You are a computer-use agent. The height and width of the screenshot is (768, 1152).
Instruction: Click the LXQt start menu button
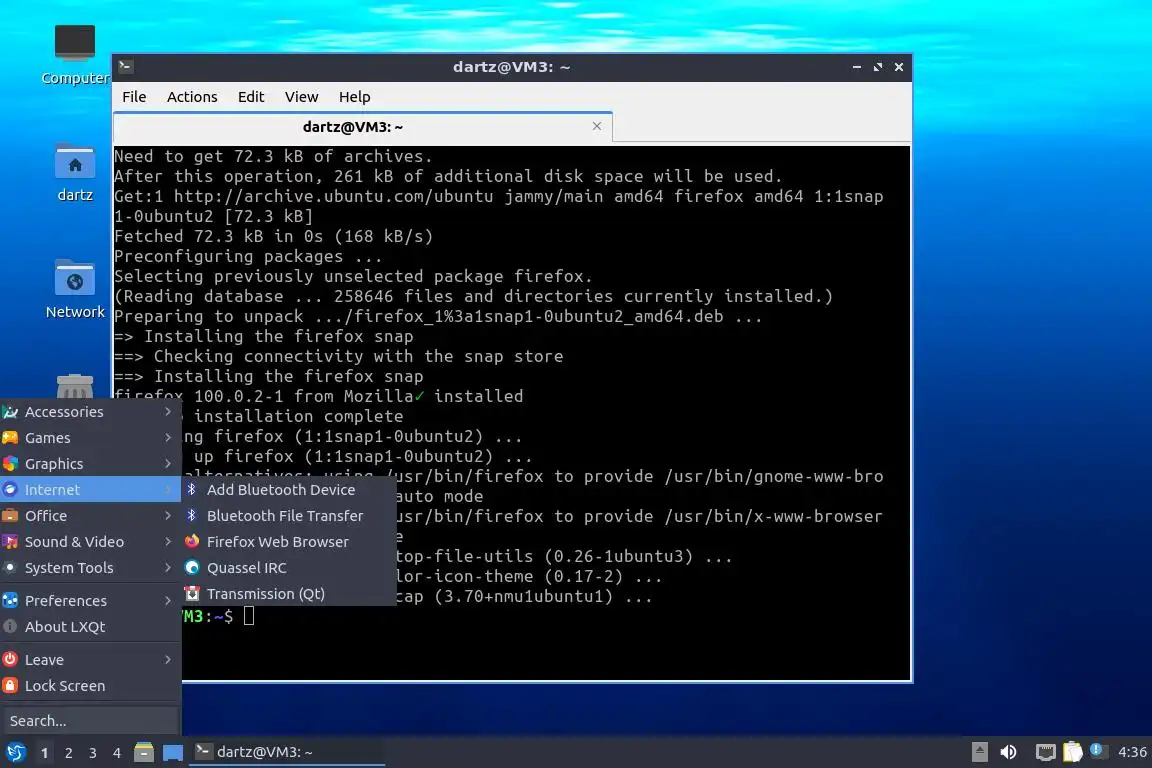[15, 752]
